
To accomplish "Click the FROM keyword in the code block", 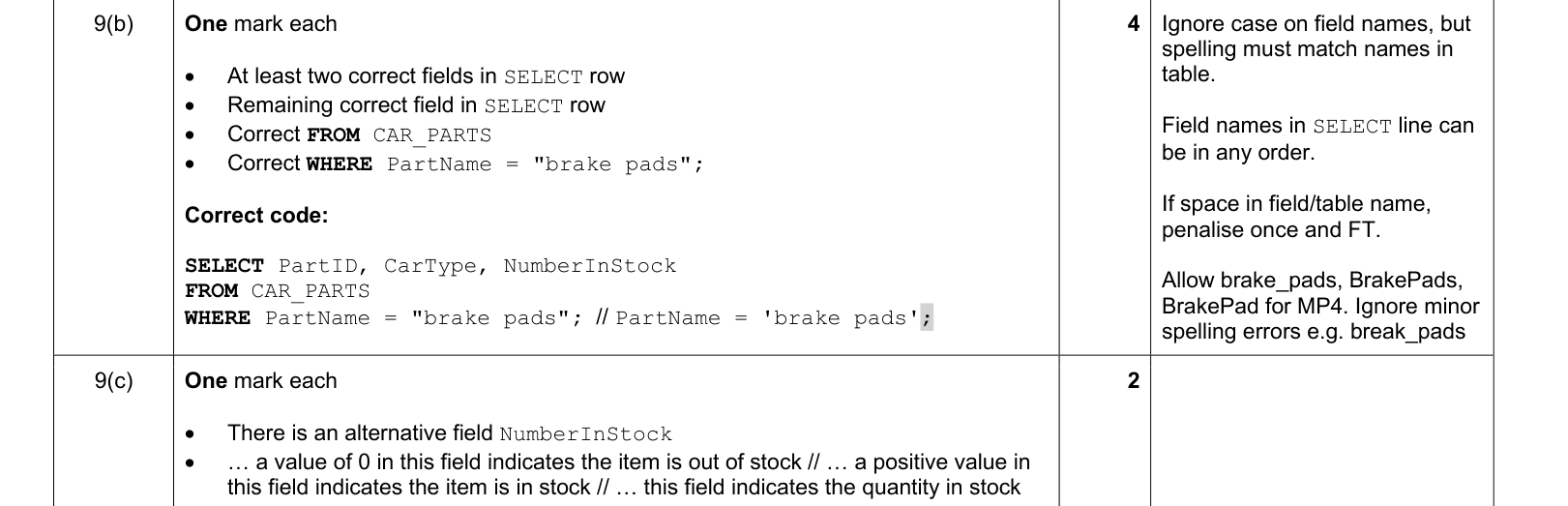I will 212,291.
